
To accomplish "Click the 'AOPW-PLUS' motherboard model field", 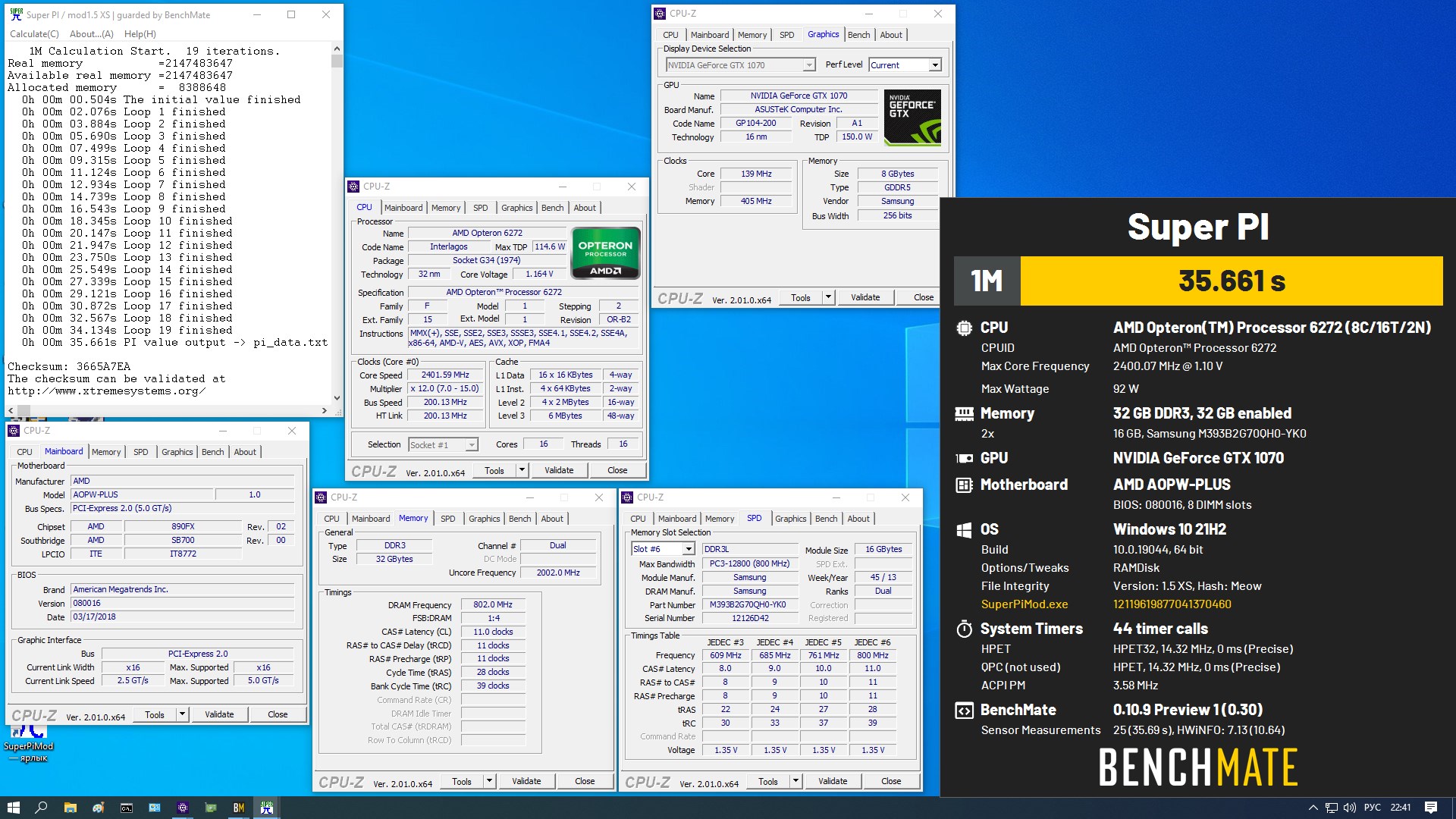I will click(142, 494).
